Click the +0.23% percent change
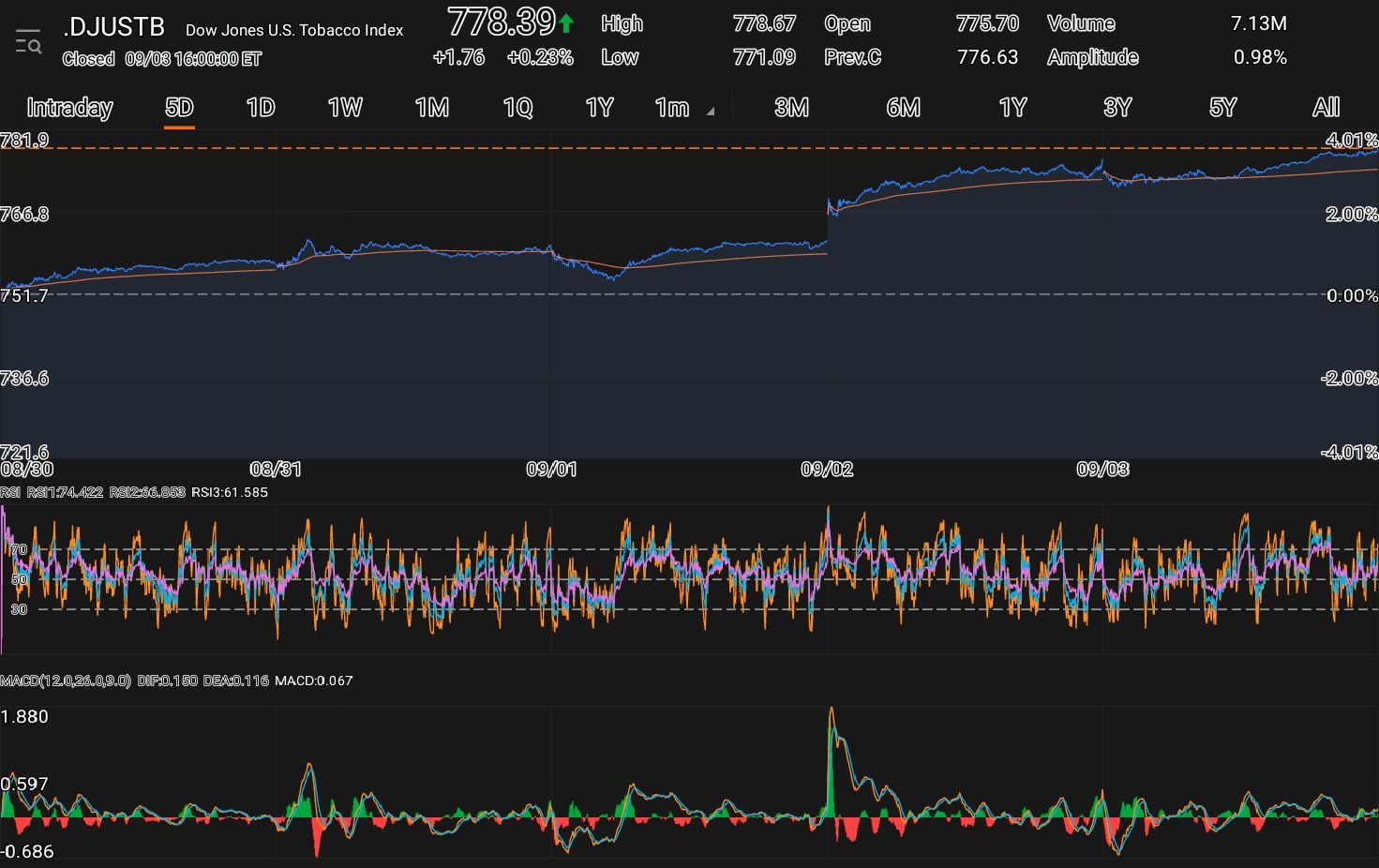This screenshot has height=868, width=1379. (540, 57)
